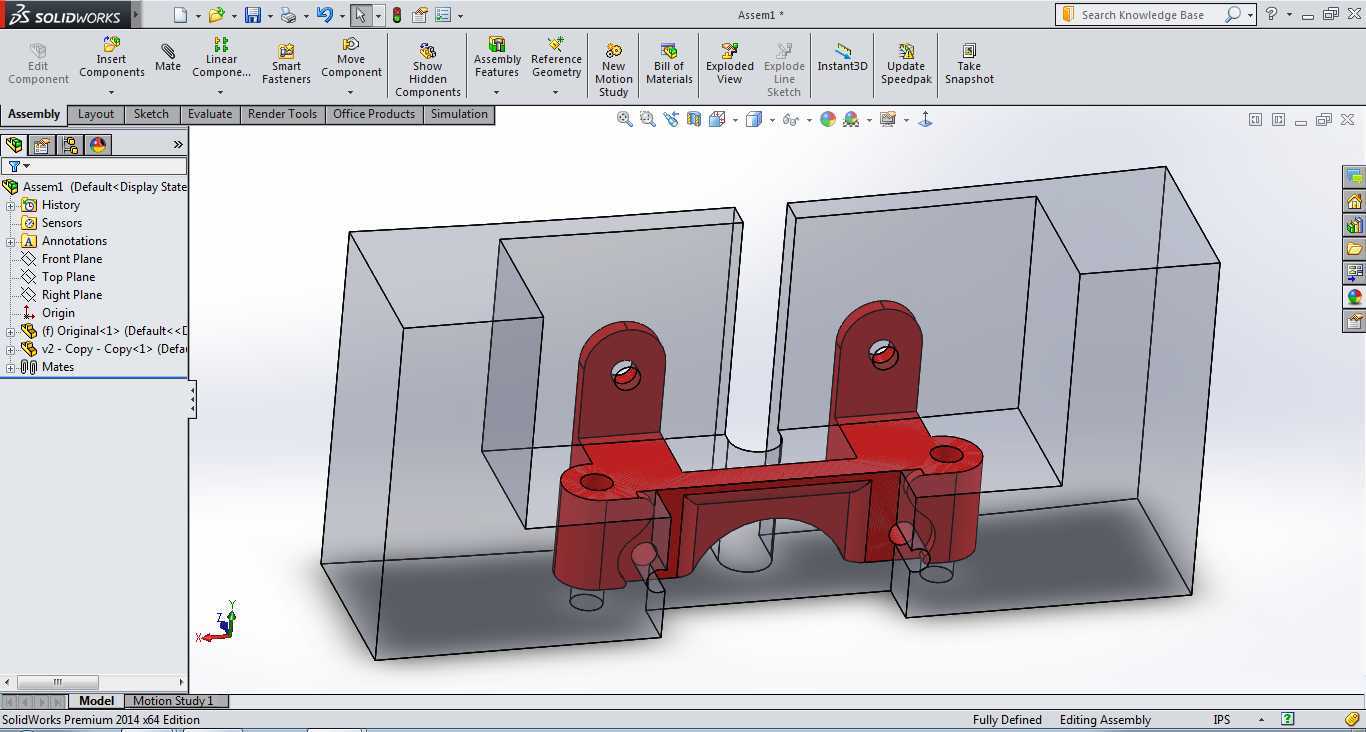Open the Evaluate tab
The image size is (1366, 732).
tap(210, 114)
